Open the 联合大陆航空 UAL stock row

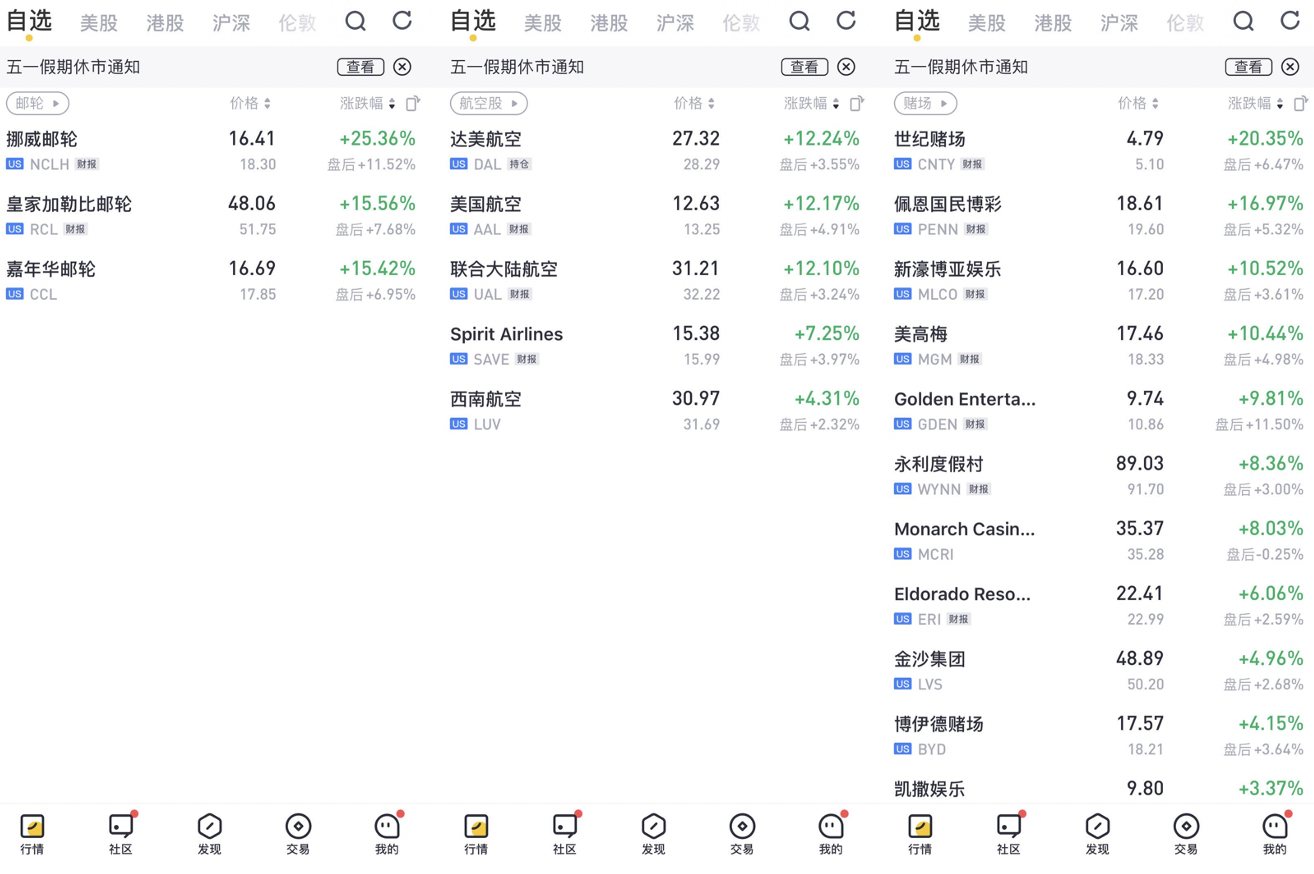(x=655, y=280)
